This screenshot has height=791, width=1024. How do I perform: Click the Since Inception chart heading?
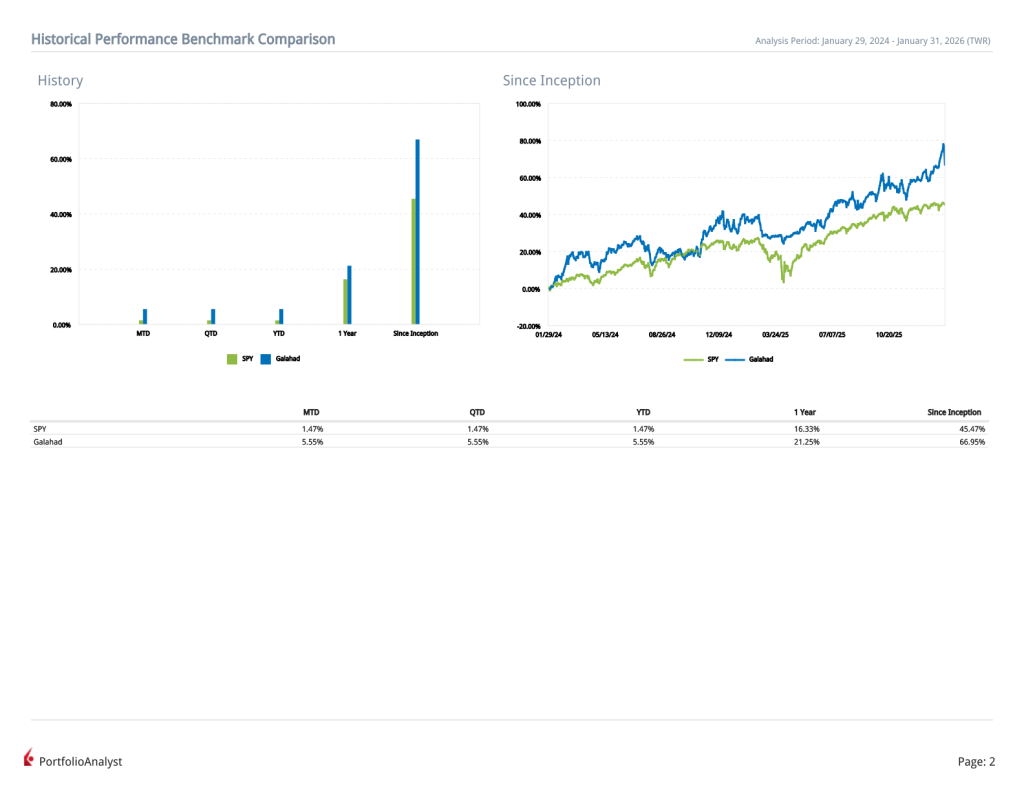[x=551, y=80]
